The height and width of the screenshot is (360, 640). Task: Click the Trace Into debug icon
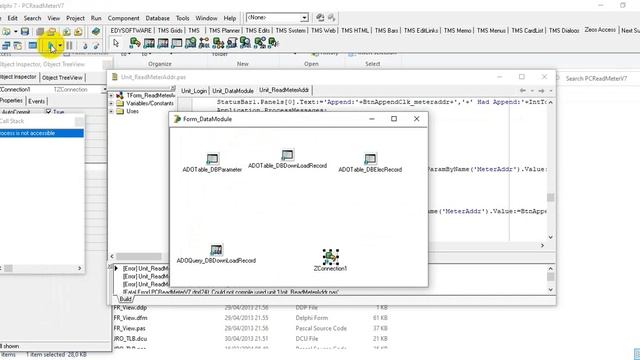tap(85, 46)
